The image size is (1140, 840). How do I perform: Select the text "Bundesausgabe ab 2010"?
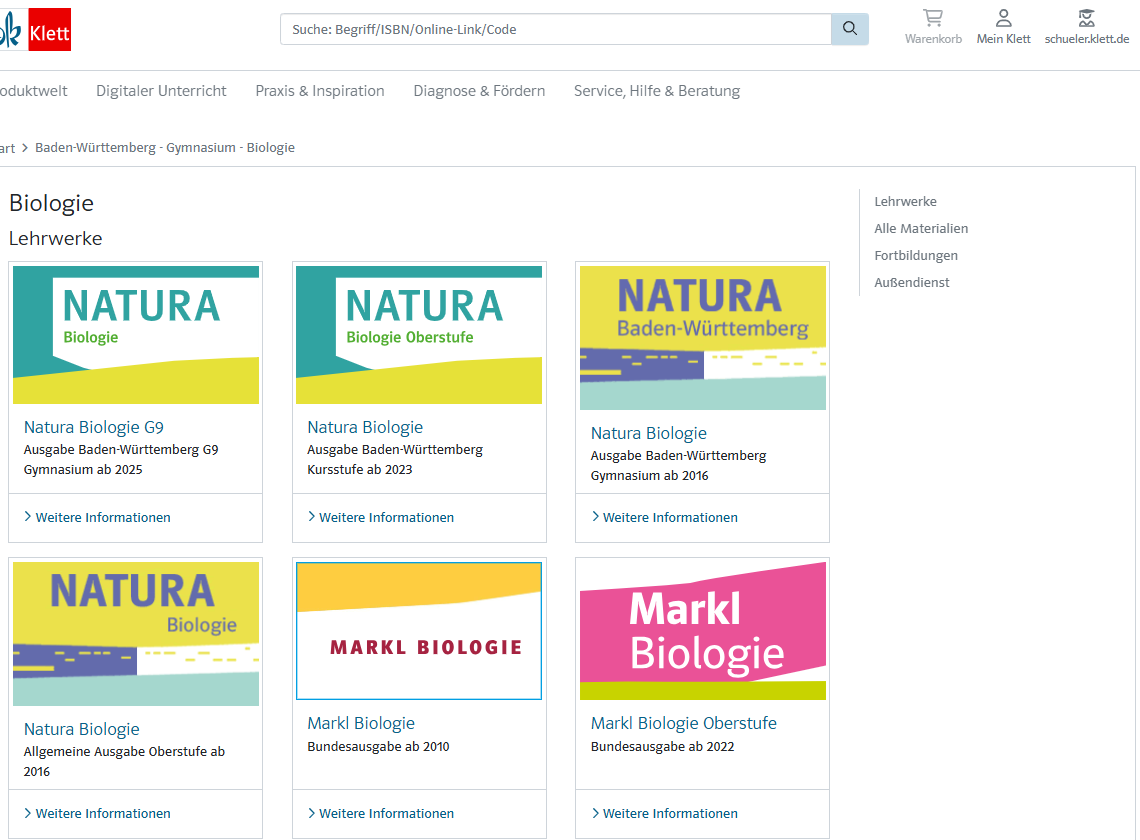tap(378, 746)
